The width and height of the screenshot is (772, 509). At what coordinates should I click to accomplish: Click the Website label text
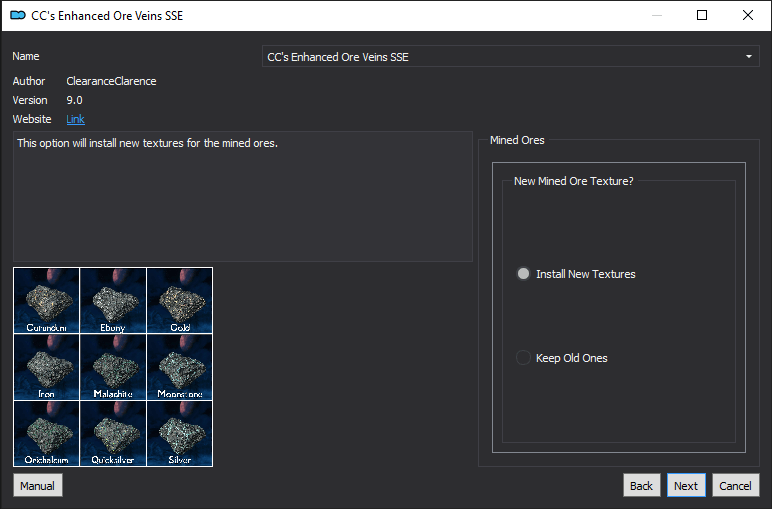32,119
